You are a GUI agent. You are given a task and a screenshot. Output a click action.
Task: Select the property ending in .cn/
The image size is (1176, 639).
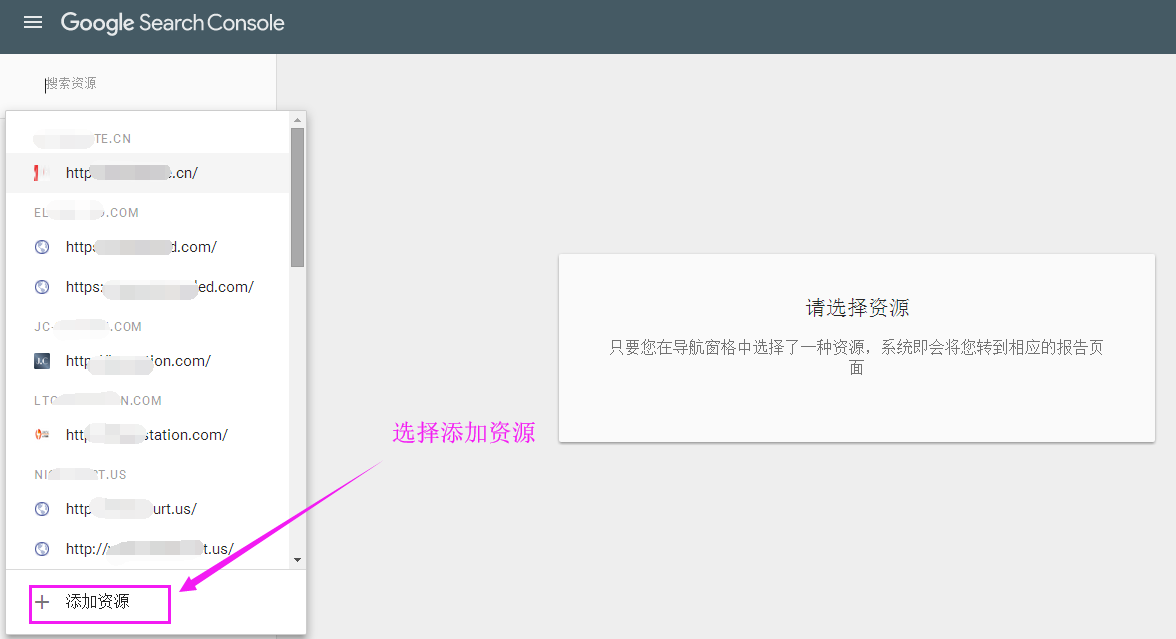pyautogui.click(x=147, y=173)
